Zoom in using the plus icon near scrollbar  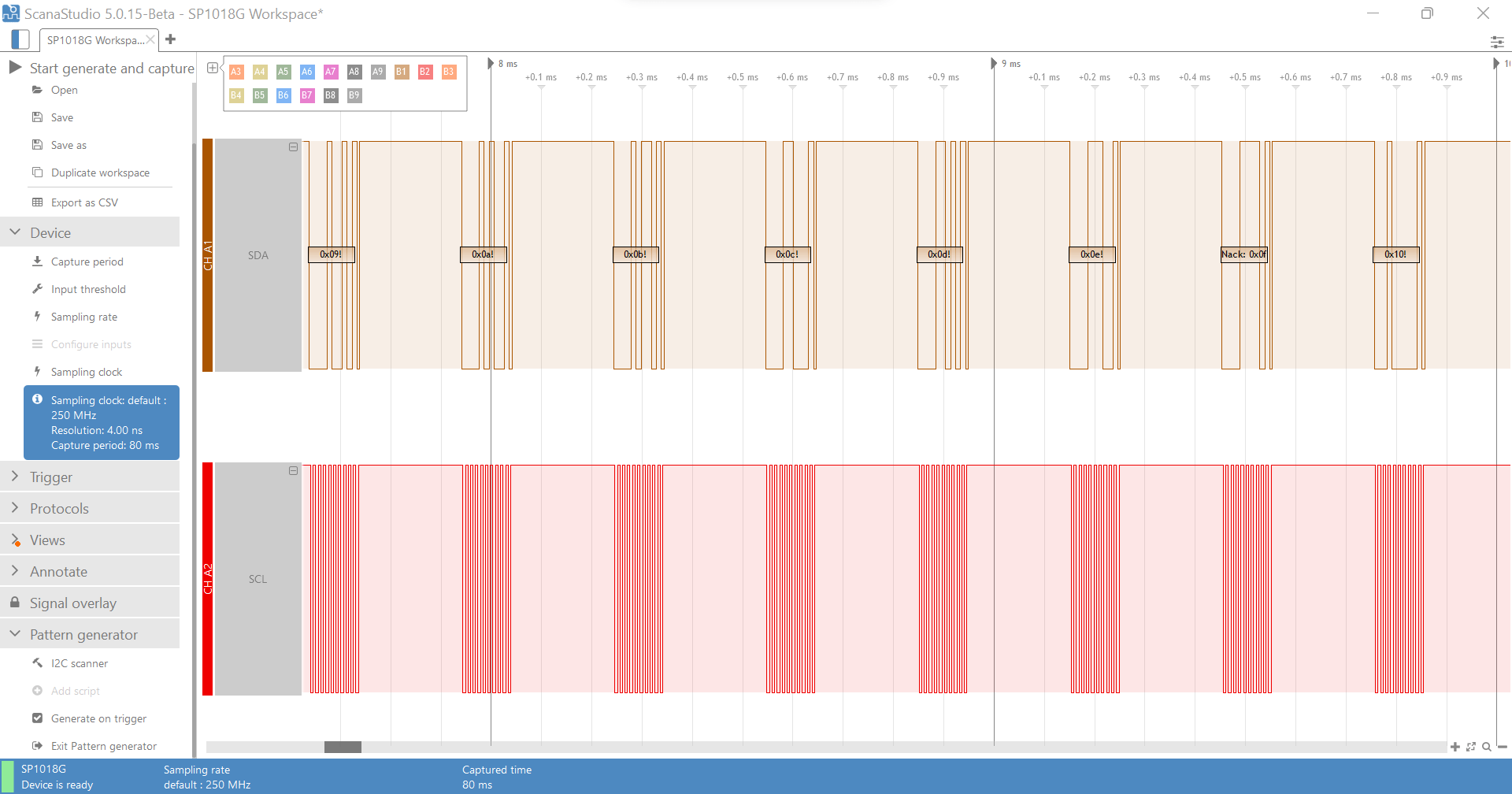[x=1455, y=747]
